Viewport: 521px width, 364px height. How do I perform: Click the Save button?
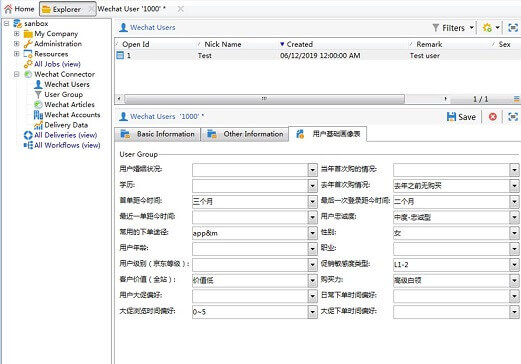(x=461, y=117)
